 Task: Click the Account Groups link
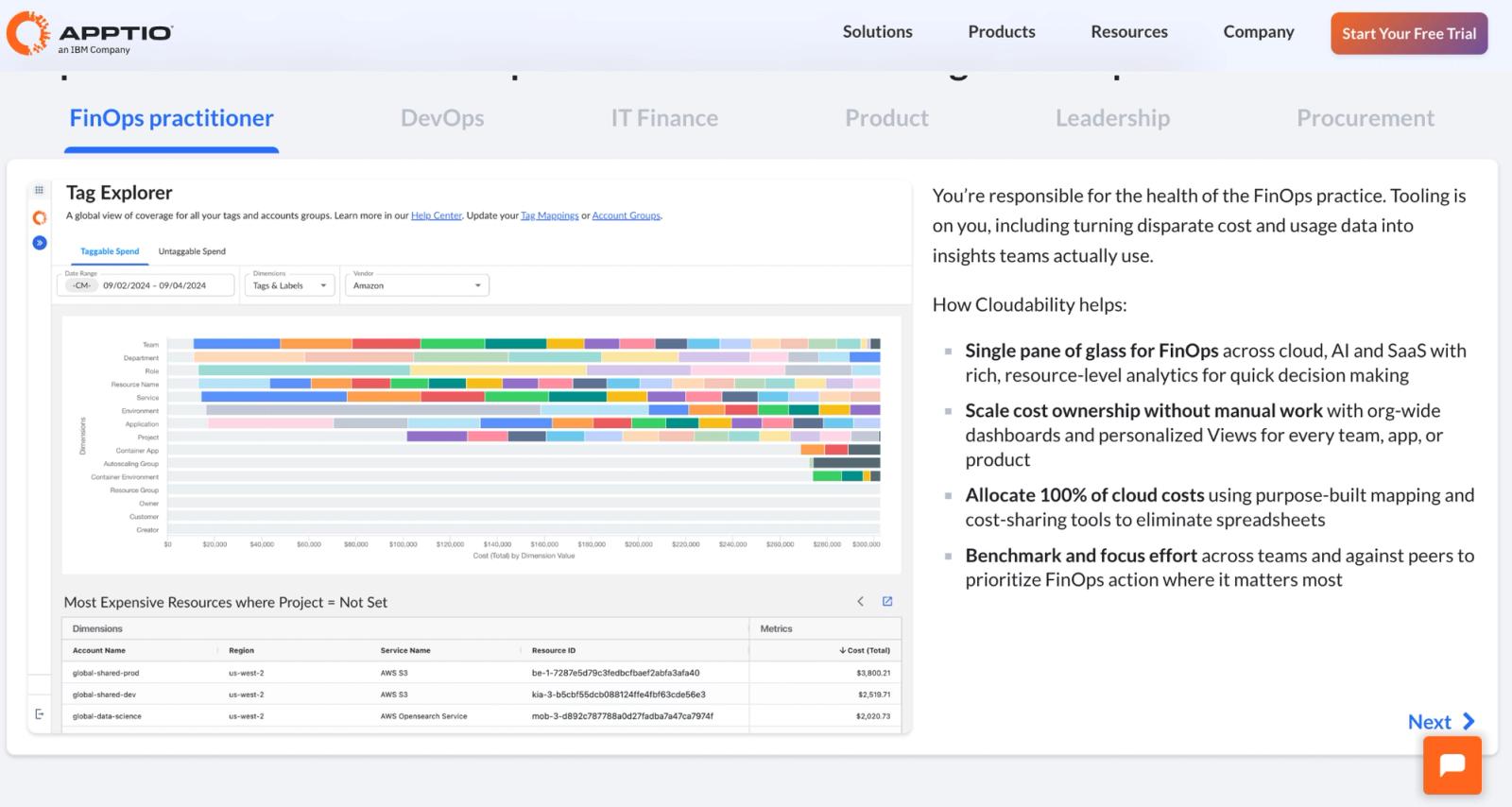coord(627,215)
